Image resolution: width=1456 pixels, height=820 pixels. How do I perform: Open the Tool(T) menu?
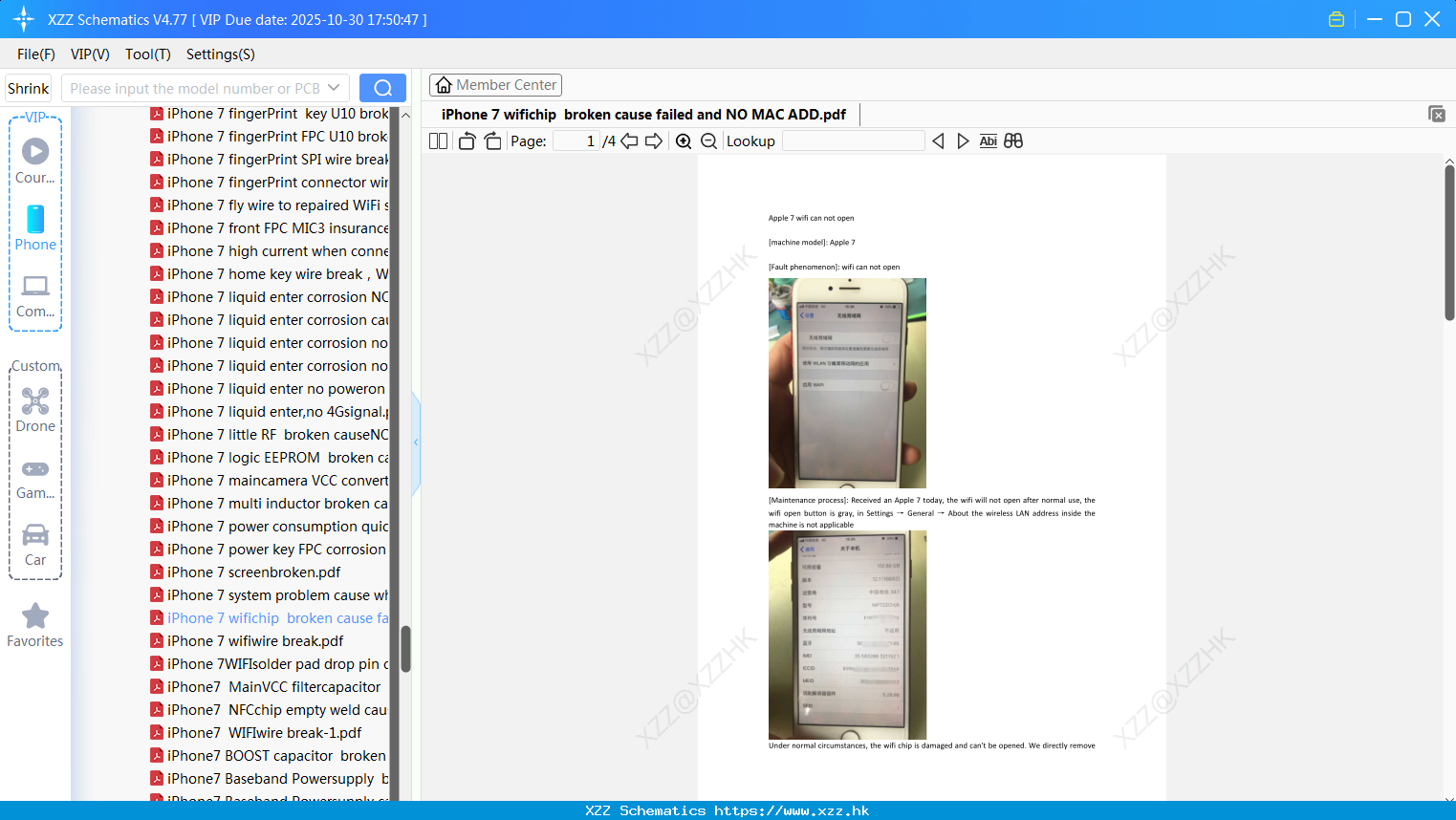click(x=148, y=54)
